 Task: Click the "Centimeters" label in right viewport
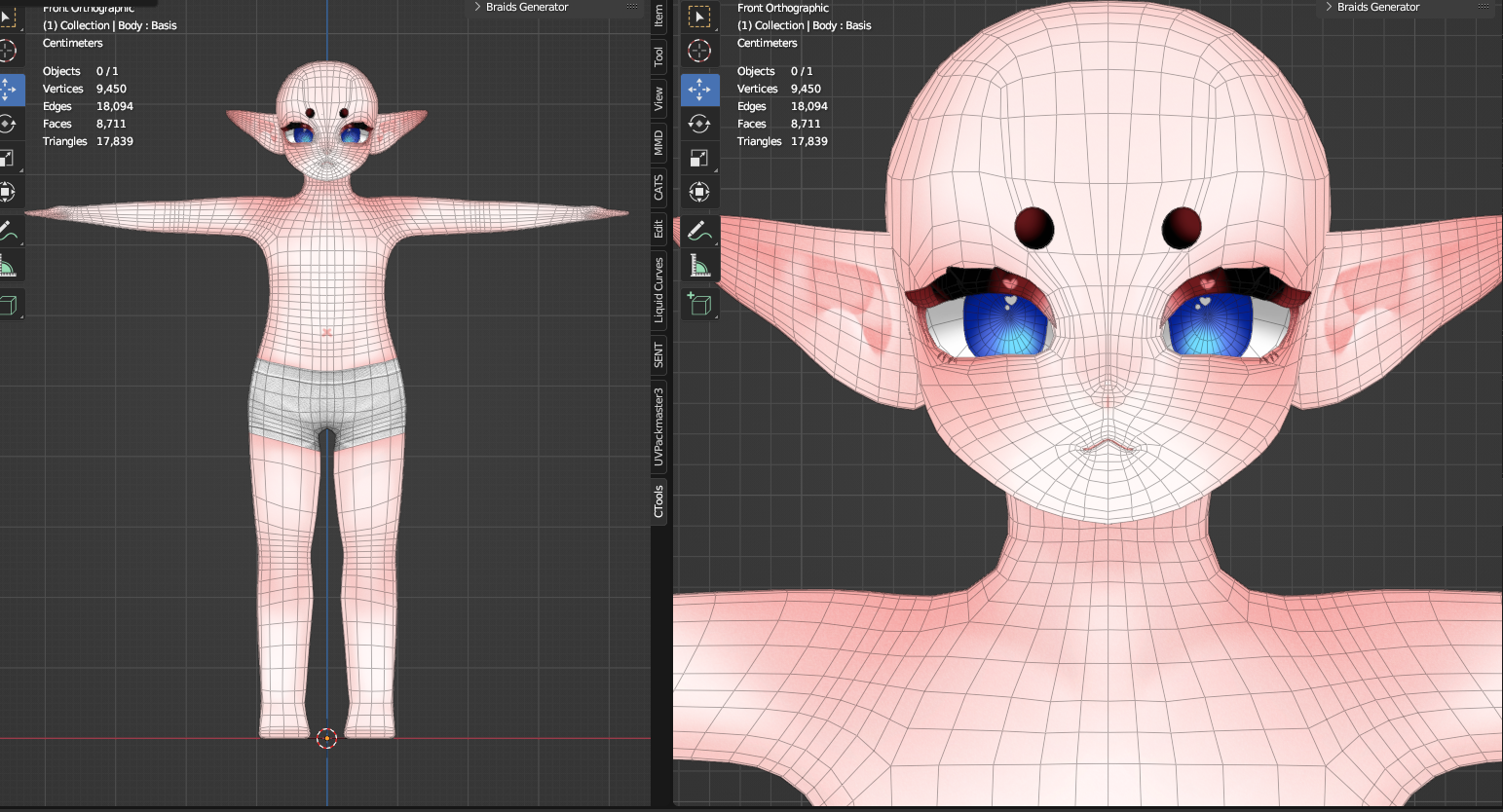coord(767,43)
